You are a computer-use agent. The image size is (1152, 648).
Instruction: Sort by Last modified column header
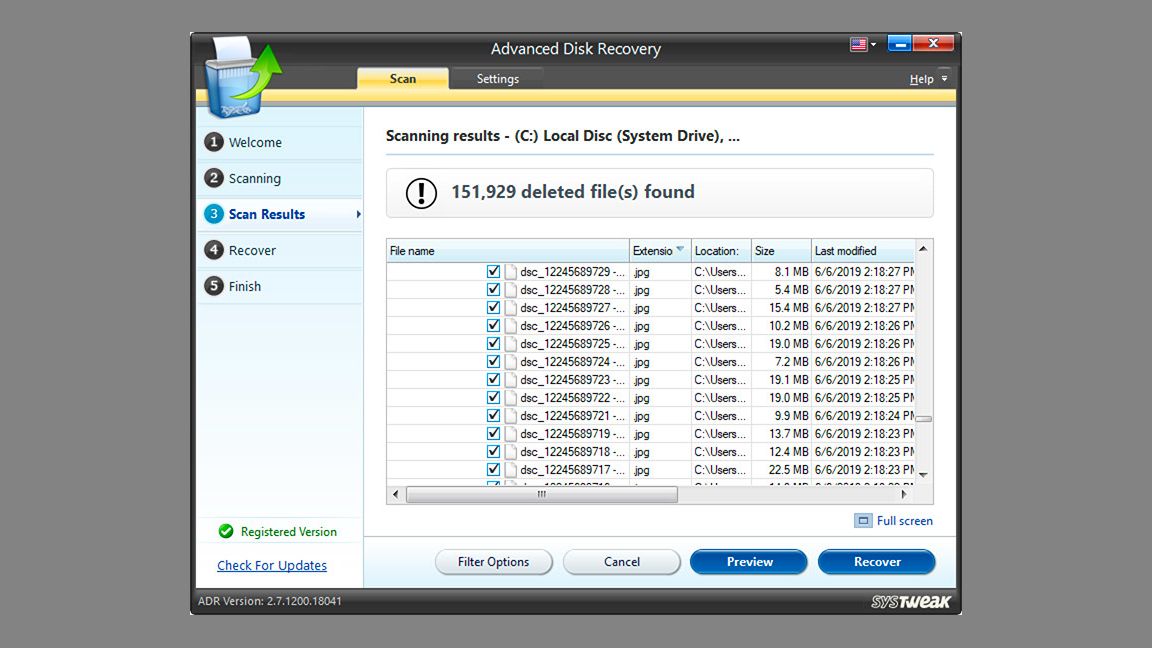(x=863, y=251)
